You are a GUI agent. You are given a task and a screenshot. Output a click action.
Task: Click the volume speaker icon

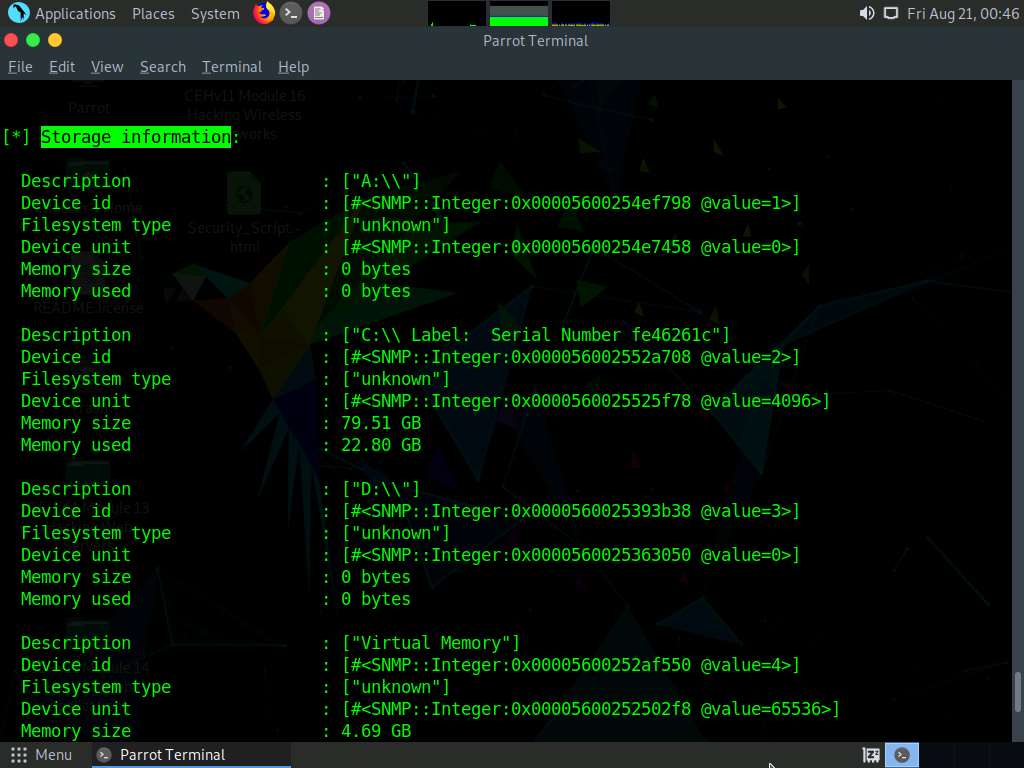tap(867, 13)
